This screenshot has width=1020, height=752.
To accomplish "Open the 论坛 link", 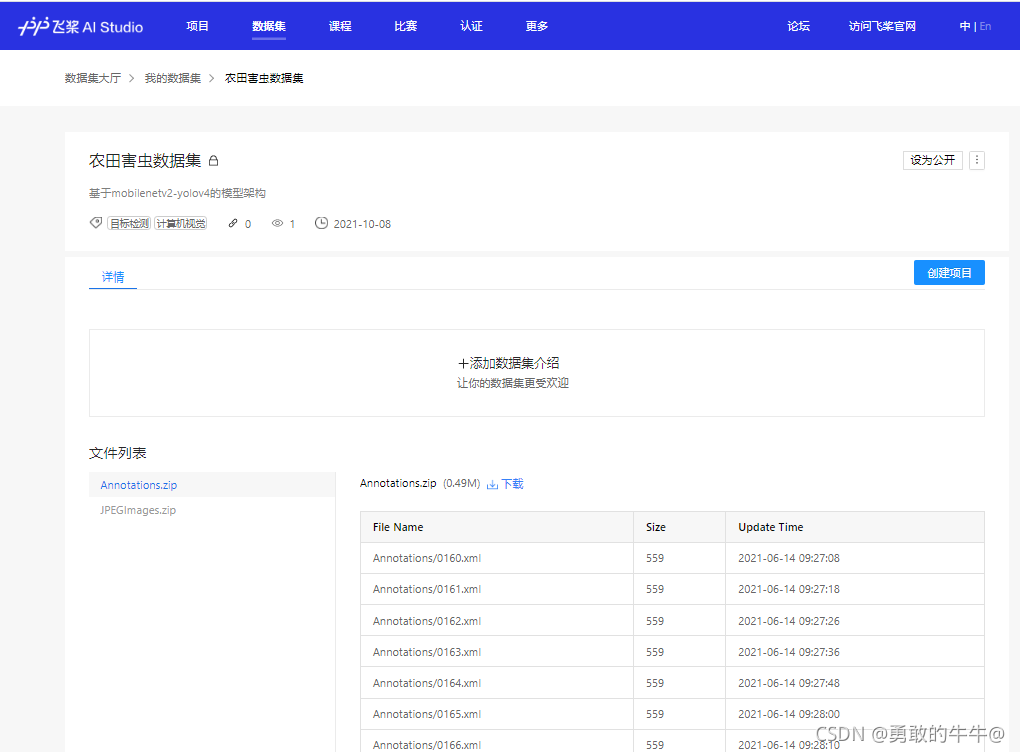I will tap(798, 26).
